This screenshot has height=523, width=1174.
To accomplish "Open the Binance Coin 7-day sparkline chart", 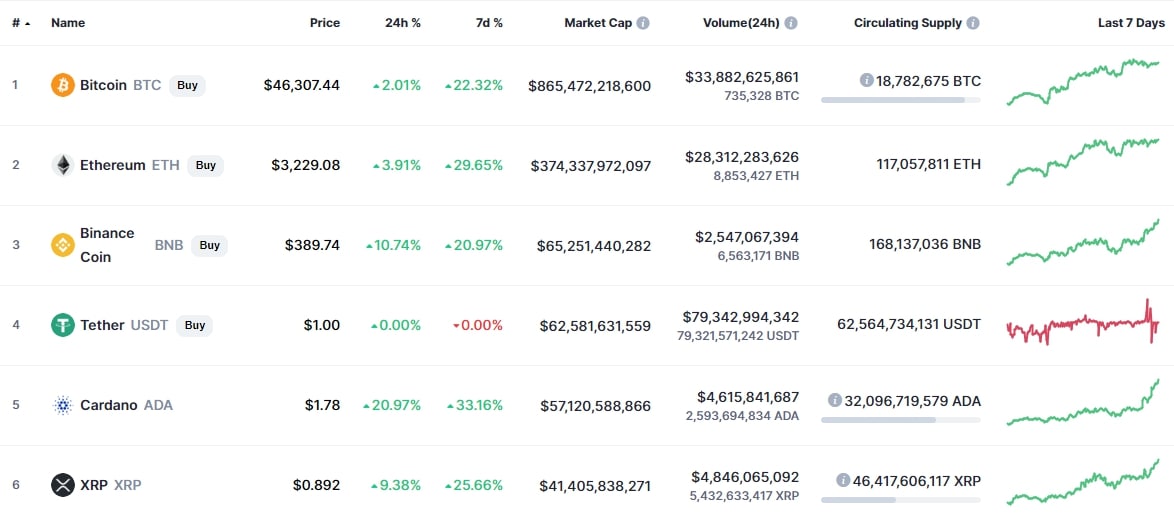I will point(1083,242).
